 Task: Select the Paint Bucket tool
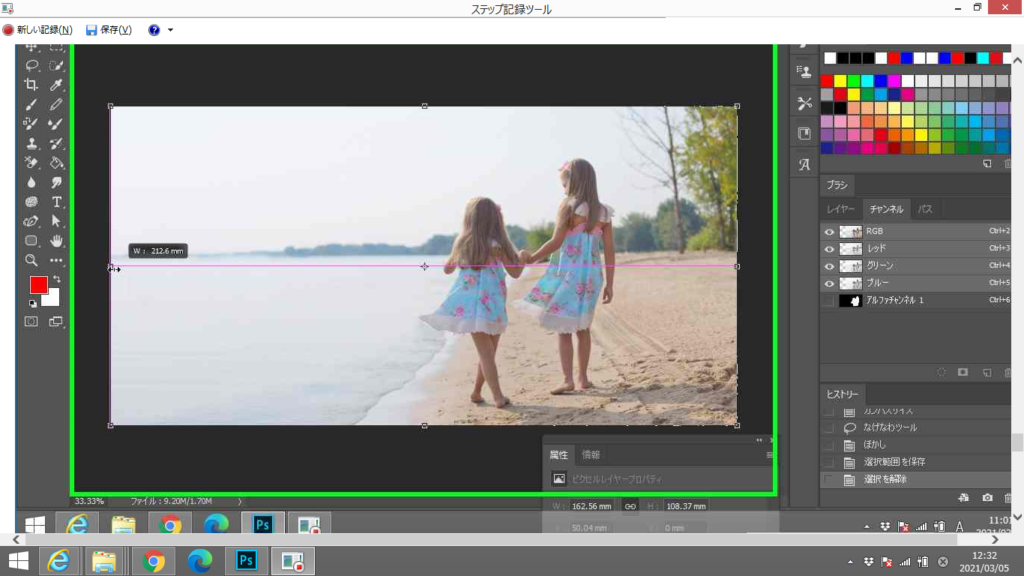(56, 163)
